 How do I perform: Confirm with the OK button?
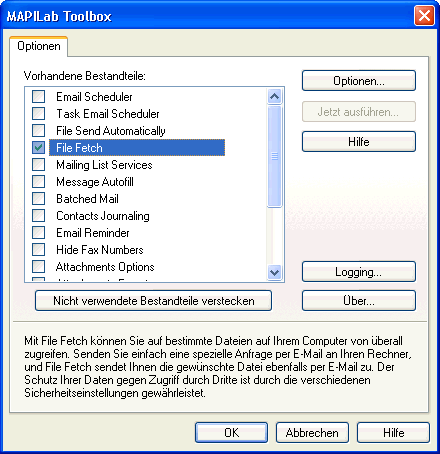[x=231, y=433]
